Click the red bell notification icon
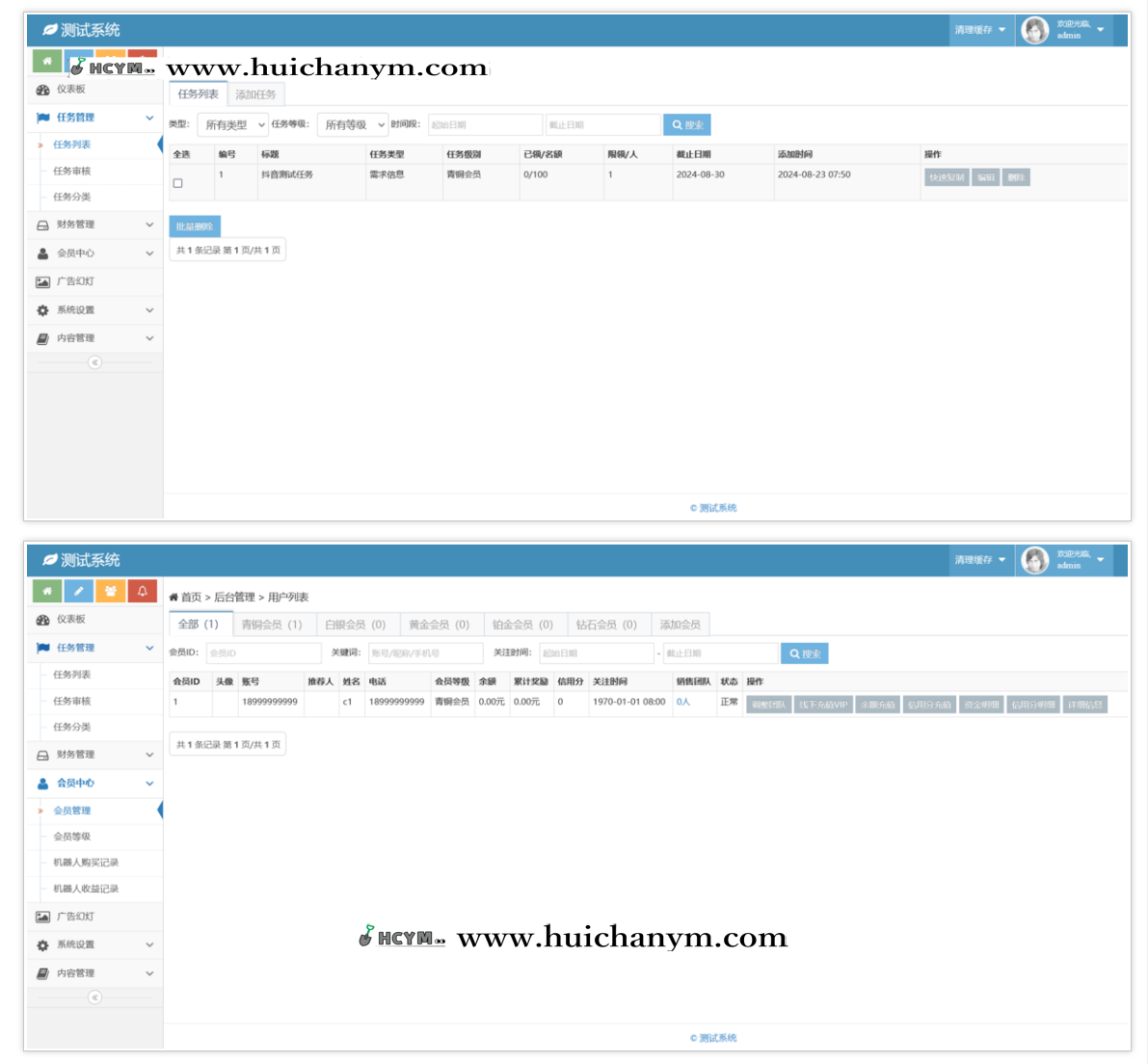This screenshot has width=1148, height=1064. [142, 591]
